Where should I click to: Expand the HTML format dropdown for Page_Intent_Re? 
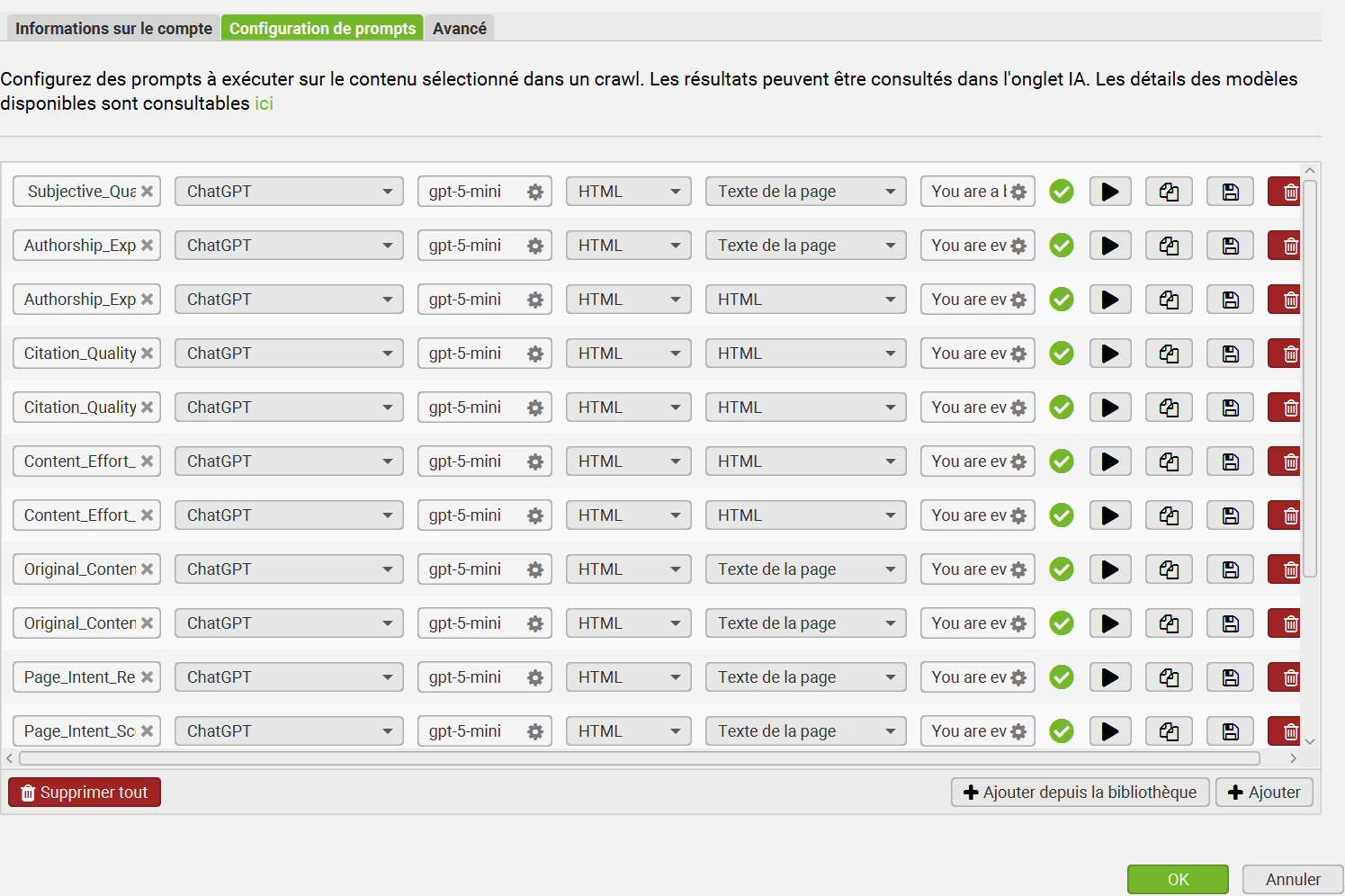point(628,677)
